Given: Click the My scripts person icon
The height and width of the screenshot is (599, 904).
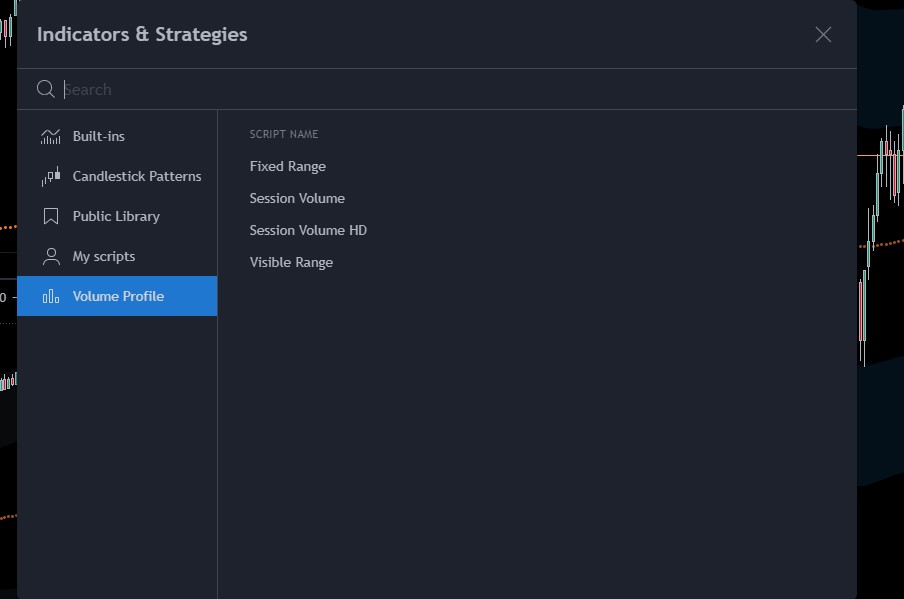Looking at the screenshot, I should coord(51,257).
